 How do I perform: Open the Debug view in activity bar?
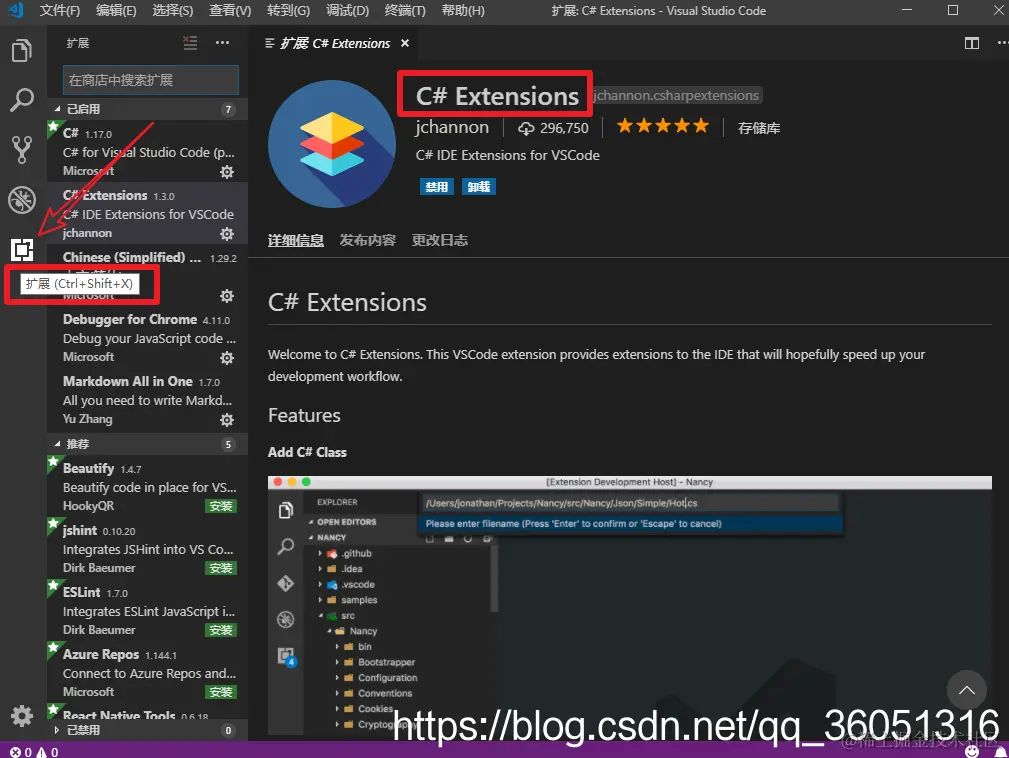point(21,199)
